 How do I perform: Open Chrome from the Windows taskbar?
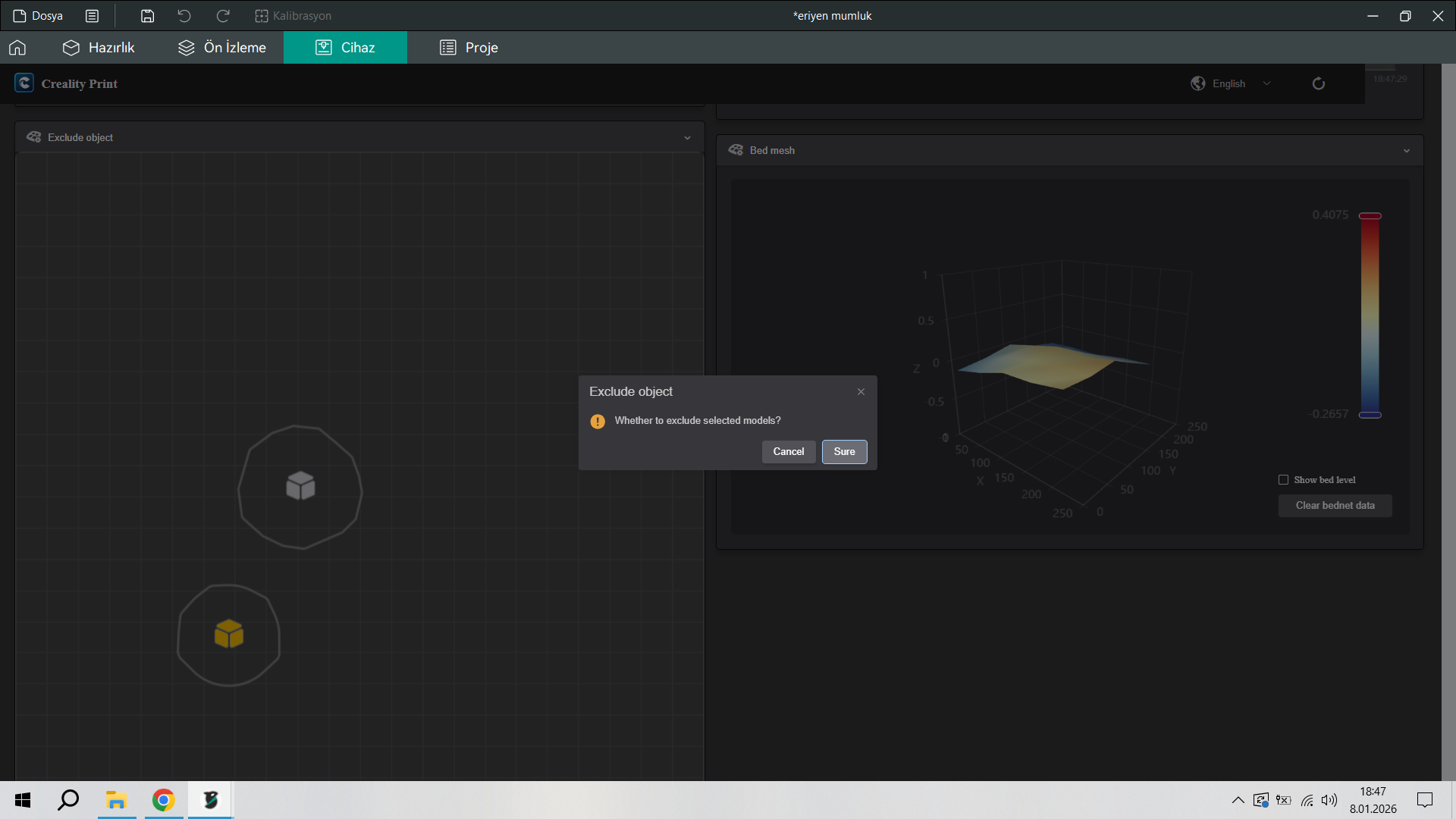(163, 800)
